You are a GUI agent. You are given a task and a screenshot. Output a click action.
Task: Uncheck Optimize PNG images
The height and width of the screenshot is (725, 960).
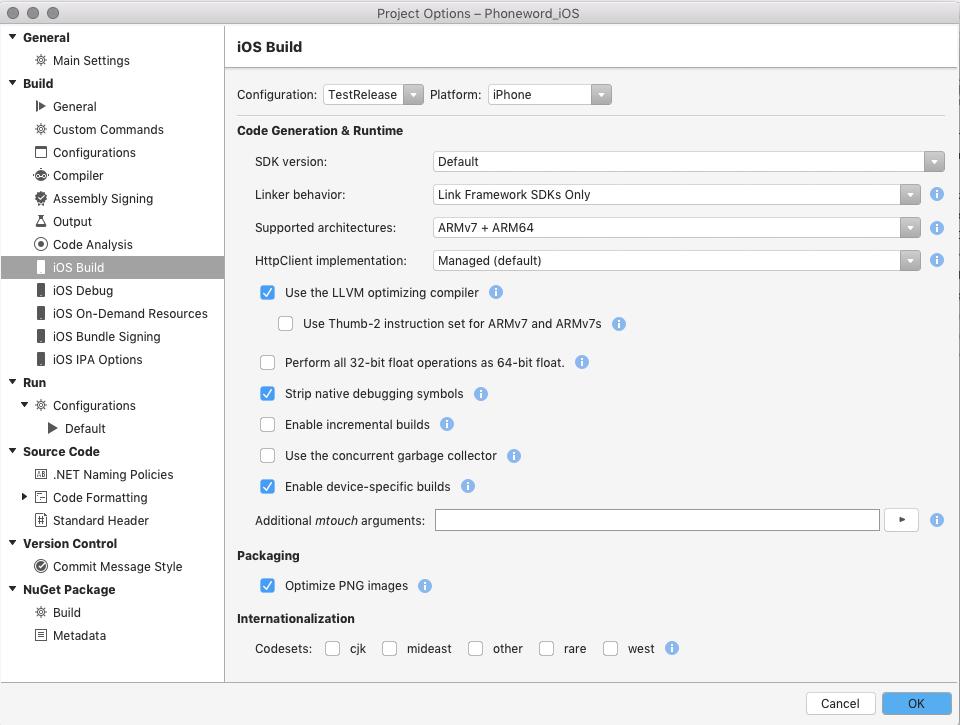click(x=267, y=586)
